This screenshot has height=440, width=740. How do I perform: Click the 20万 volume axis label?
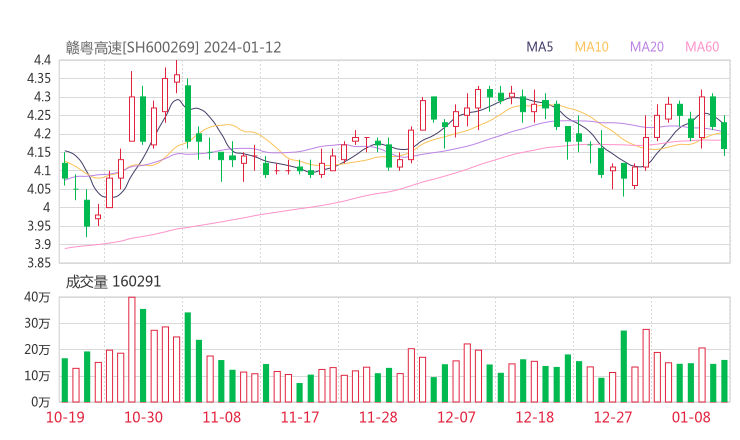point(37,349)
